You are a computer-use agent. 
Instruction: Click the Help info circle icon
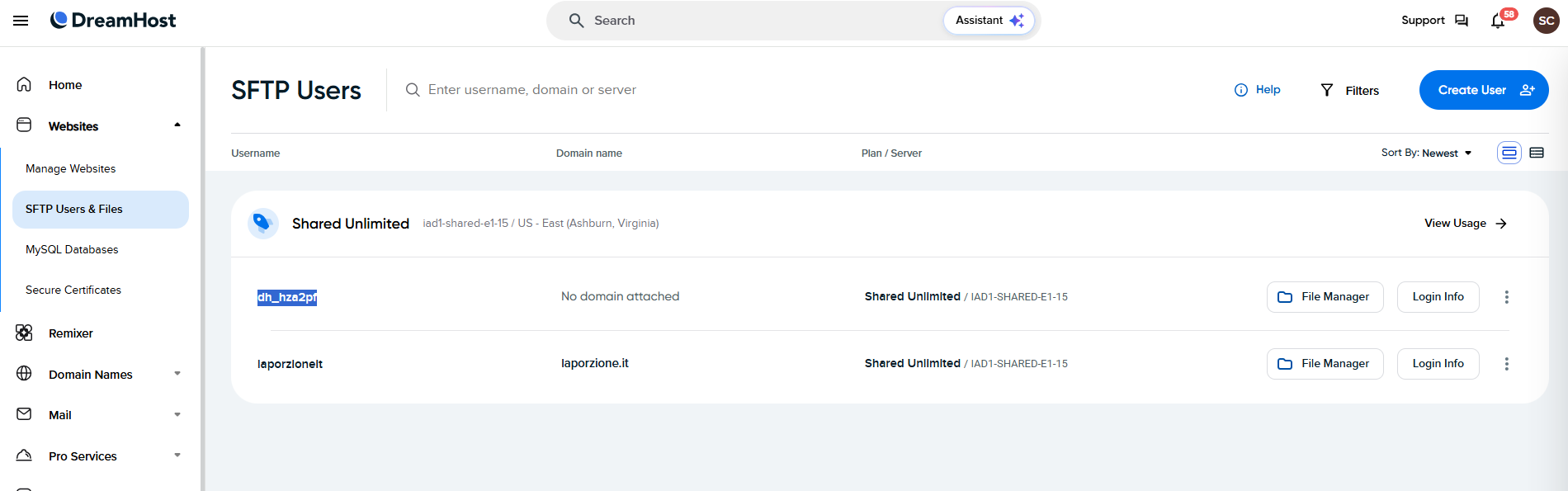click(1240, 90)
